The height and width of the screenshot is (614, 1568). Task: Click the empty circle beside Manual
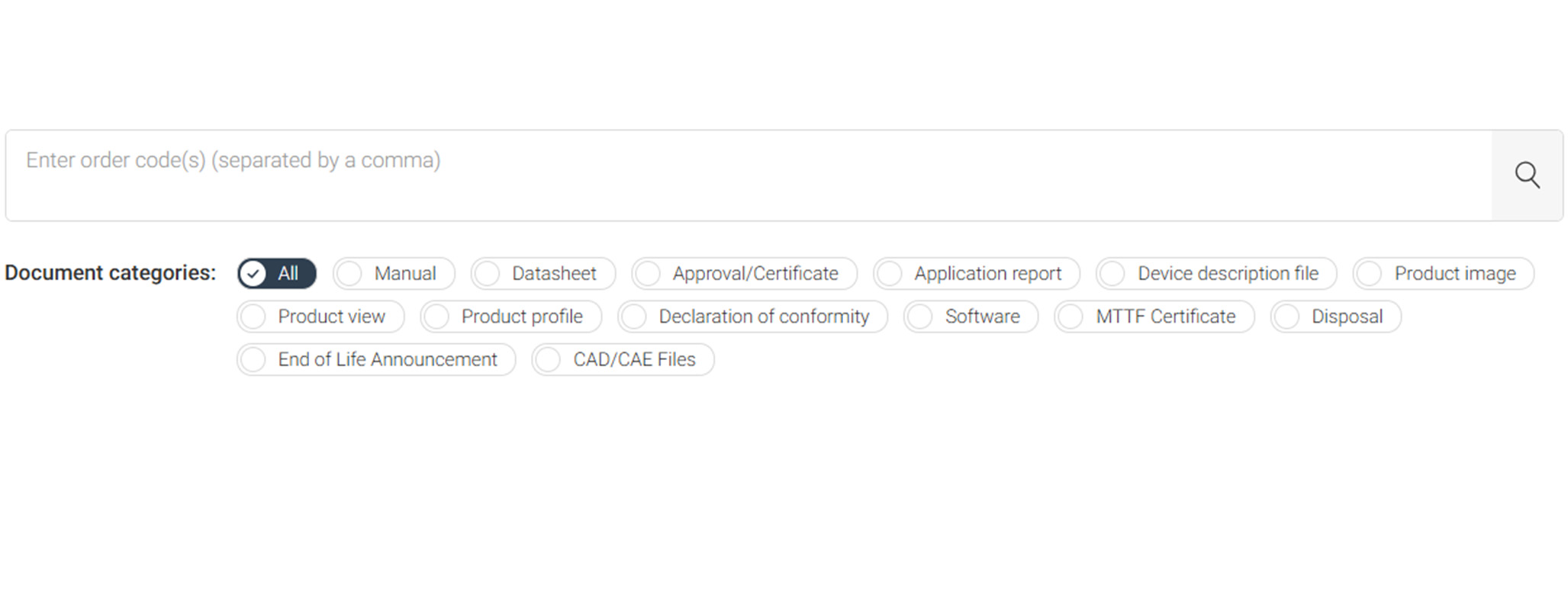pos(349,274)
